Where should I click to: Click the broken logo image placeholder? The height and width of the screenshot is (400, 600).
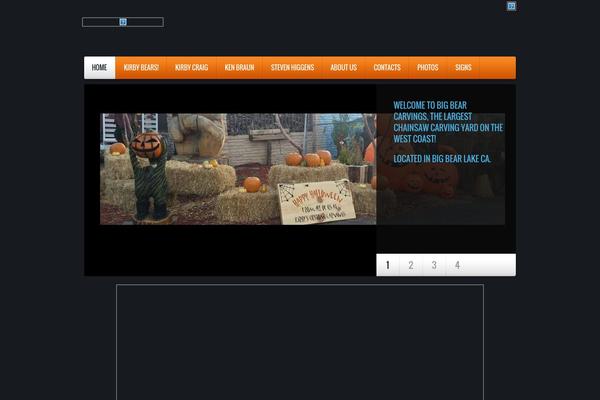point(123,22)
